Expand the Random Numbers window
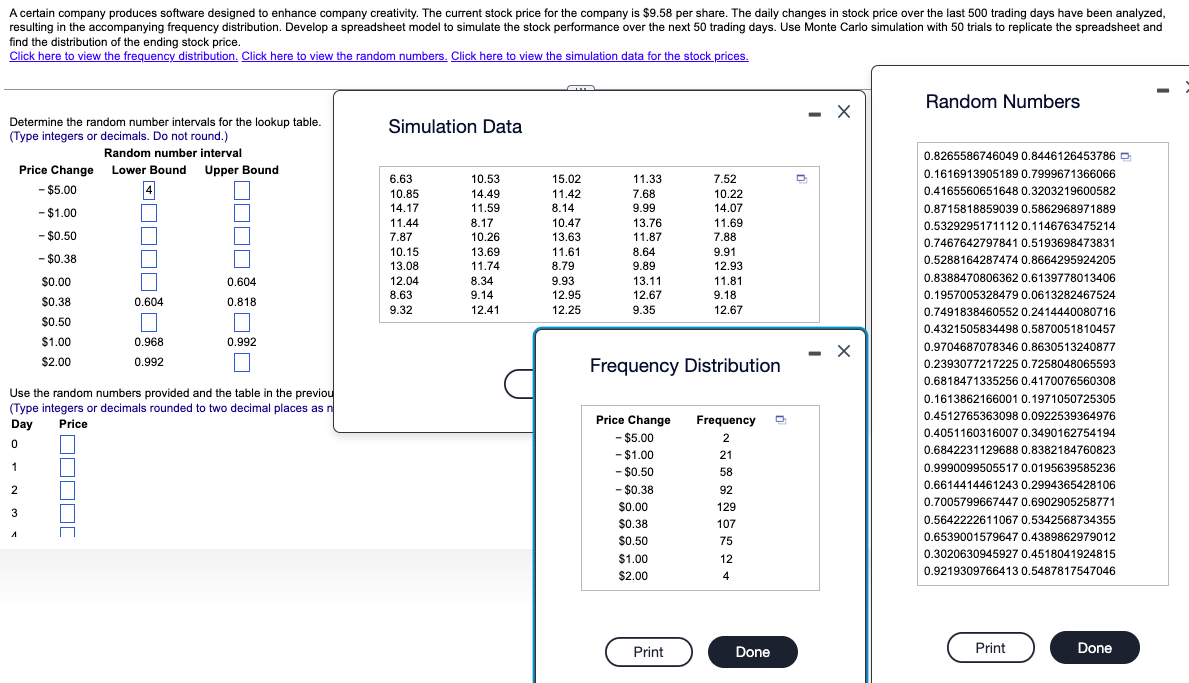Image resolution: width=1189 pixels, height=683 pixels. pyautogui.click(x=1185, y=89)
